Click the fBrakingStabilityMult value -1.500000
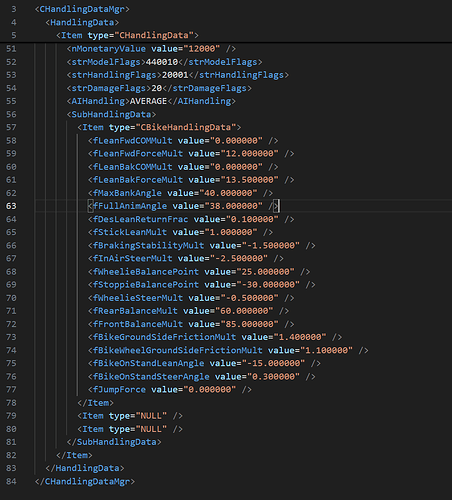The image size is (452, 500). coord(271,245)
